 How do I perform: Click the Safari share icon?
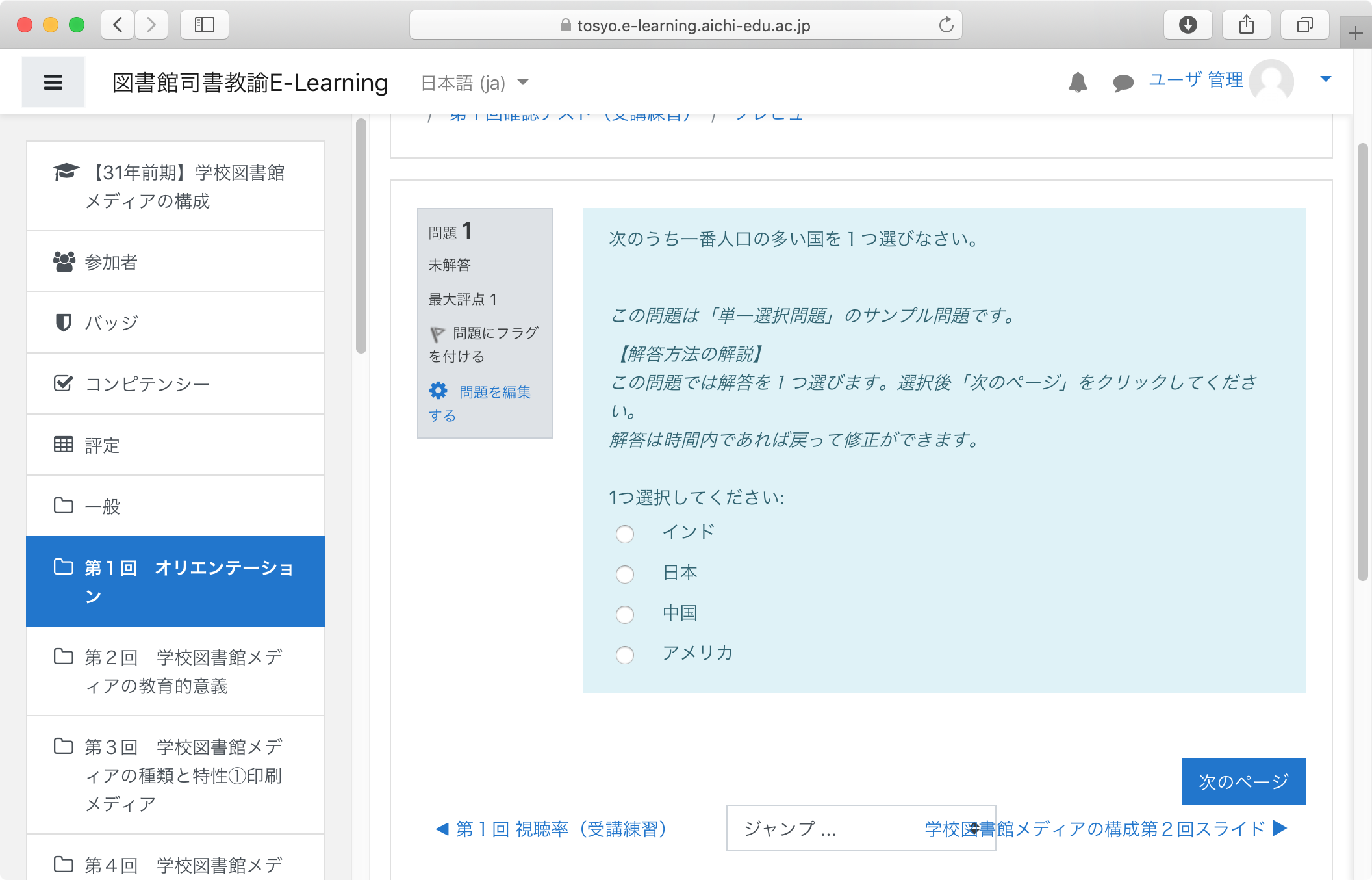click(1247, 25)
